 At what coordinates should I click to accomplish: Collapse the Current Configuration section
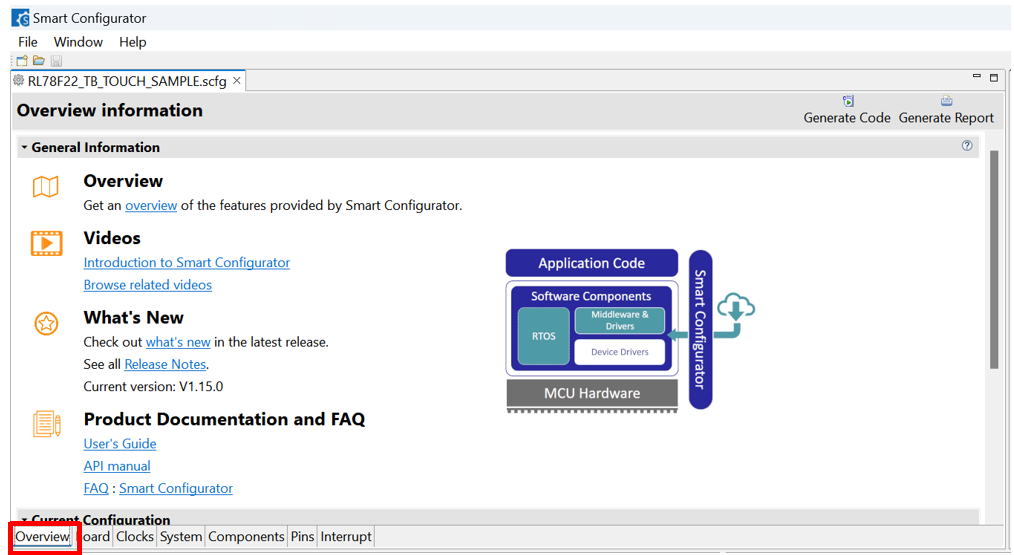24,519
